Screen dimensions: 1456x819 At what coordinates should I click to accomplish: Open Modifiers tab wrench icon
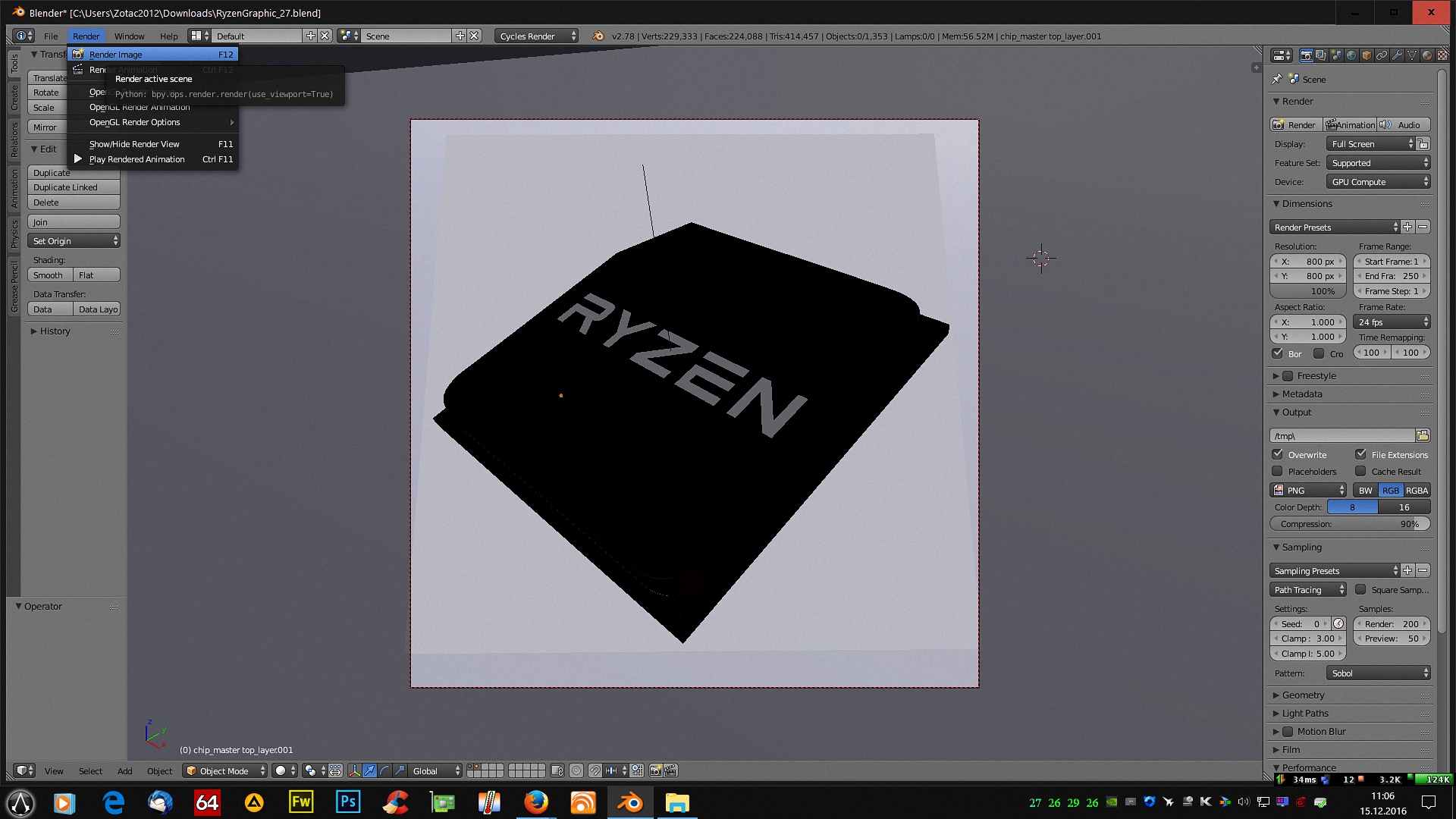pyautogui.click(x=1397, y=55)
